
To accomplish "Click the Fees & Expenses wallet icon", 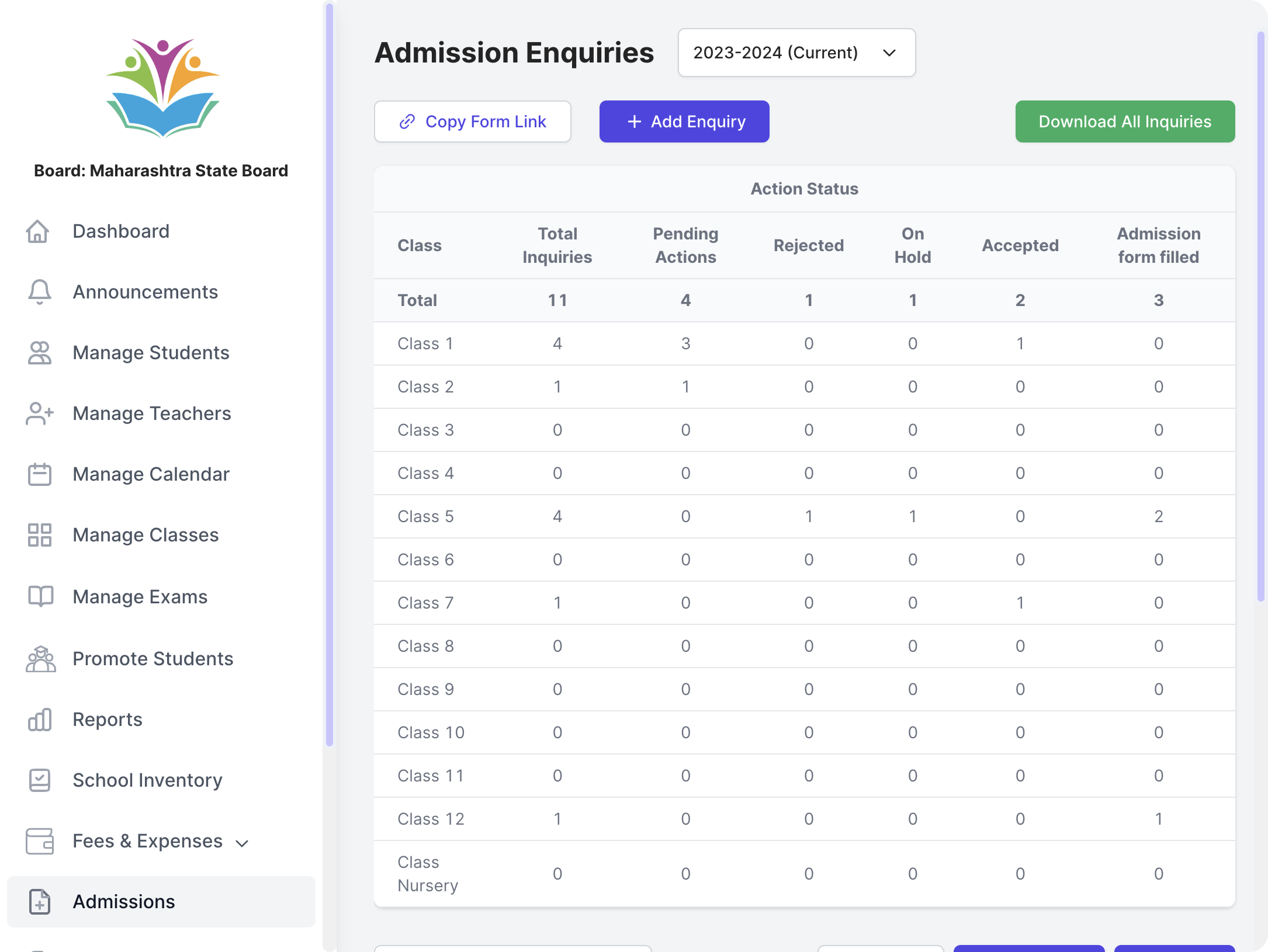I will [40, 841].
